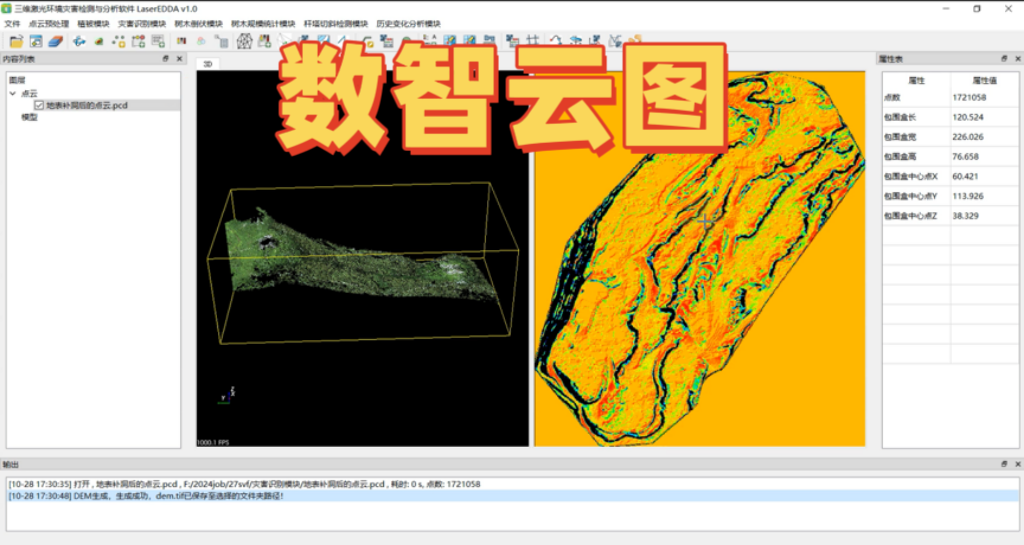Select the 包围盒长 property cell
1024x545 pixels.
(x=916, y=117)
